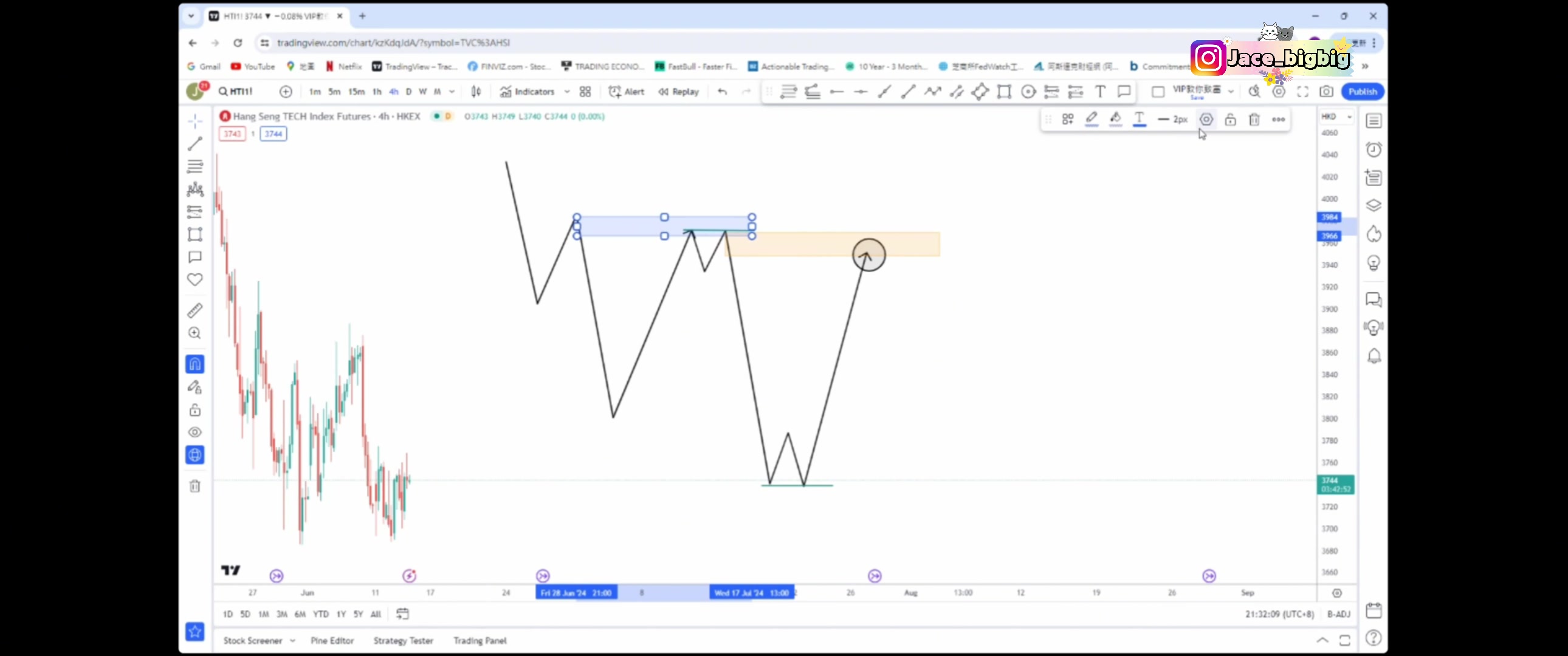Viewport: 1568px width, 656px height.
Task: Open the patterns tool group in left sidebar
Action: point(194,190)
